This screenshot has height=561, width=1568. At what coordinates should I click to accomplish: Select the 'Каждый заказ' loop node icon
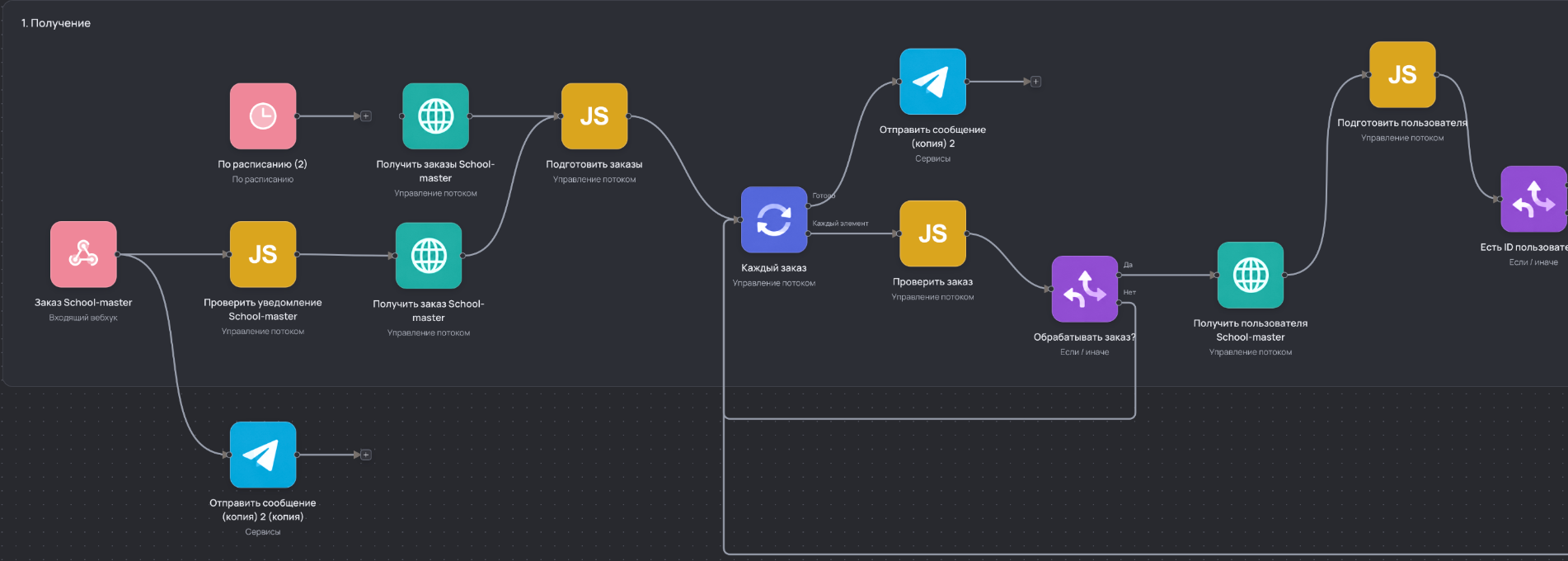(774, 219)
